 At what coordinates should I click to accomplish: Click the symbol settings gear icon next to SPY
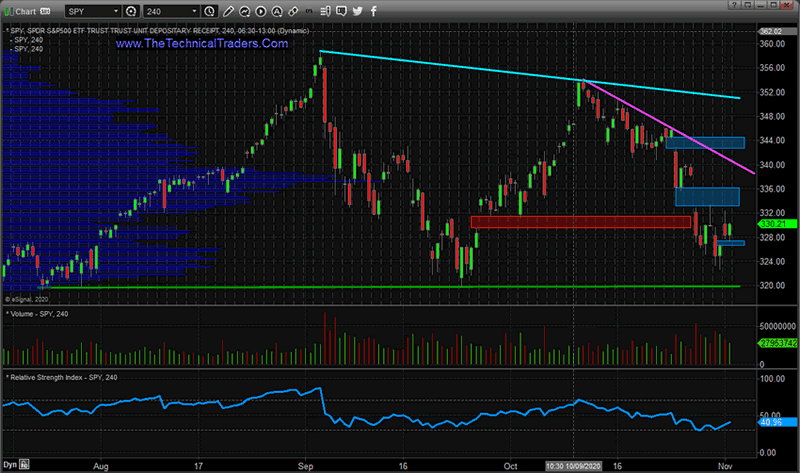(x=131, y=11)
